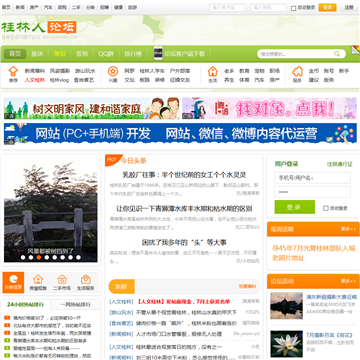This screenshot has height=360, width=360.
Task: Click the 服务 orange house icon
Action: 297,71
